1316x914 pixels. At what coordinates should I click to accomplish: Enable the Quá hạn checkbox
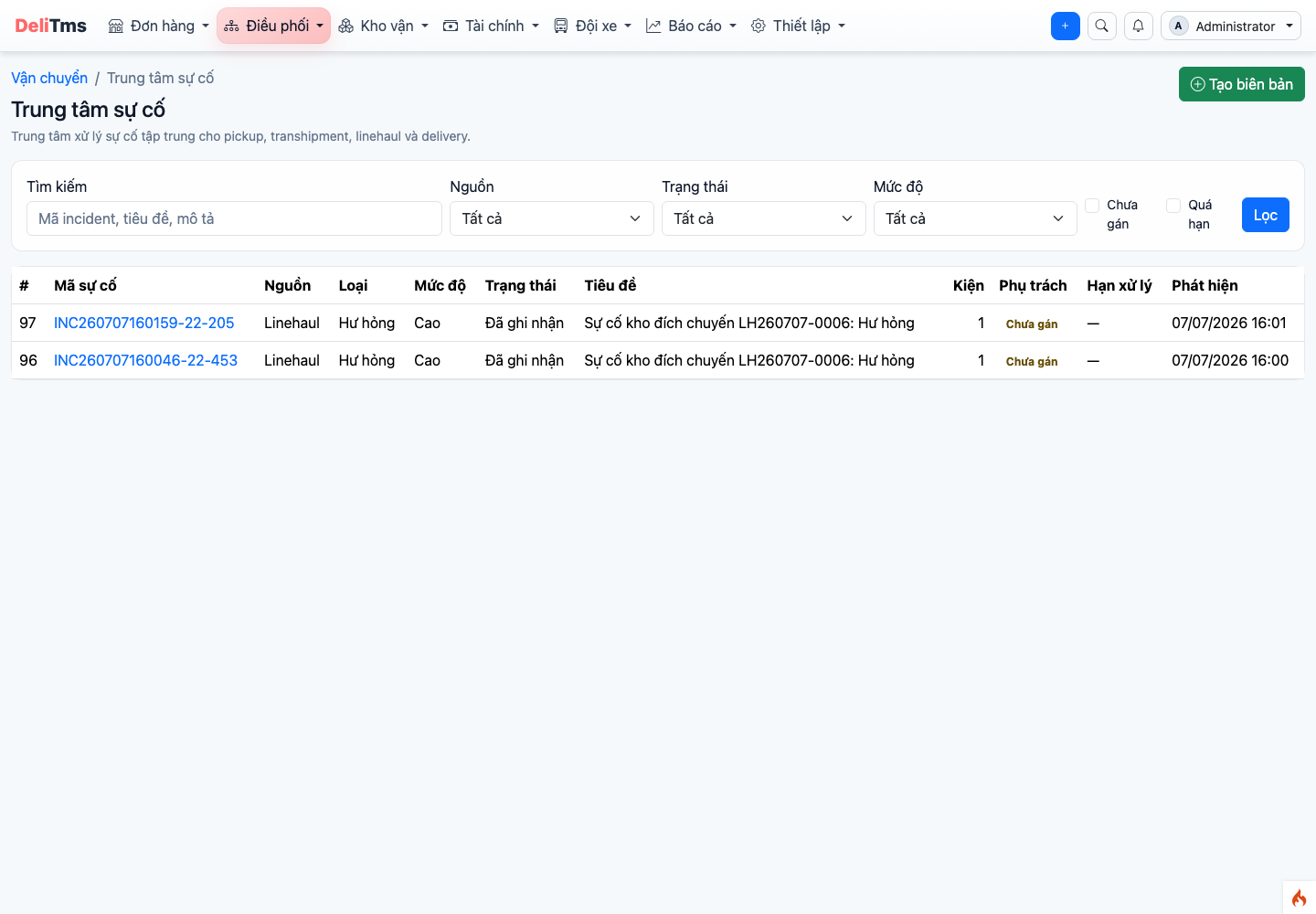tap(1173, 206)
